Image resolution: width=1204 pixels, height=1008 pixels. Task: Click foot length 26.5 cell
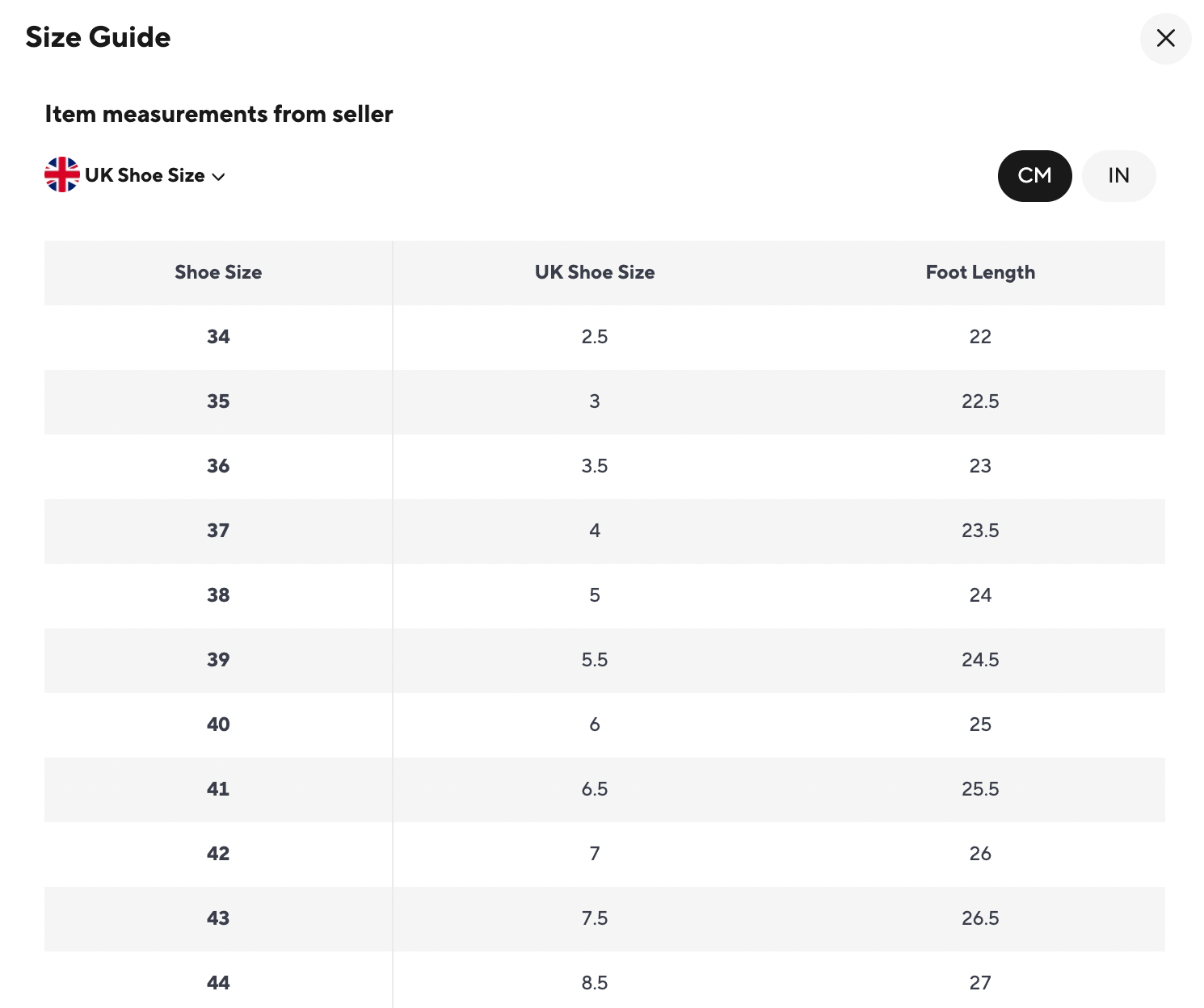(x=979, y=918)
